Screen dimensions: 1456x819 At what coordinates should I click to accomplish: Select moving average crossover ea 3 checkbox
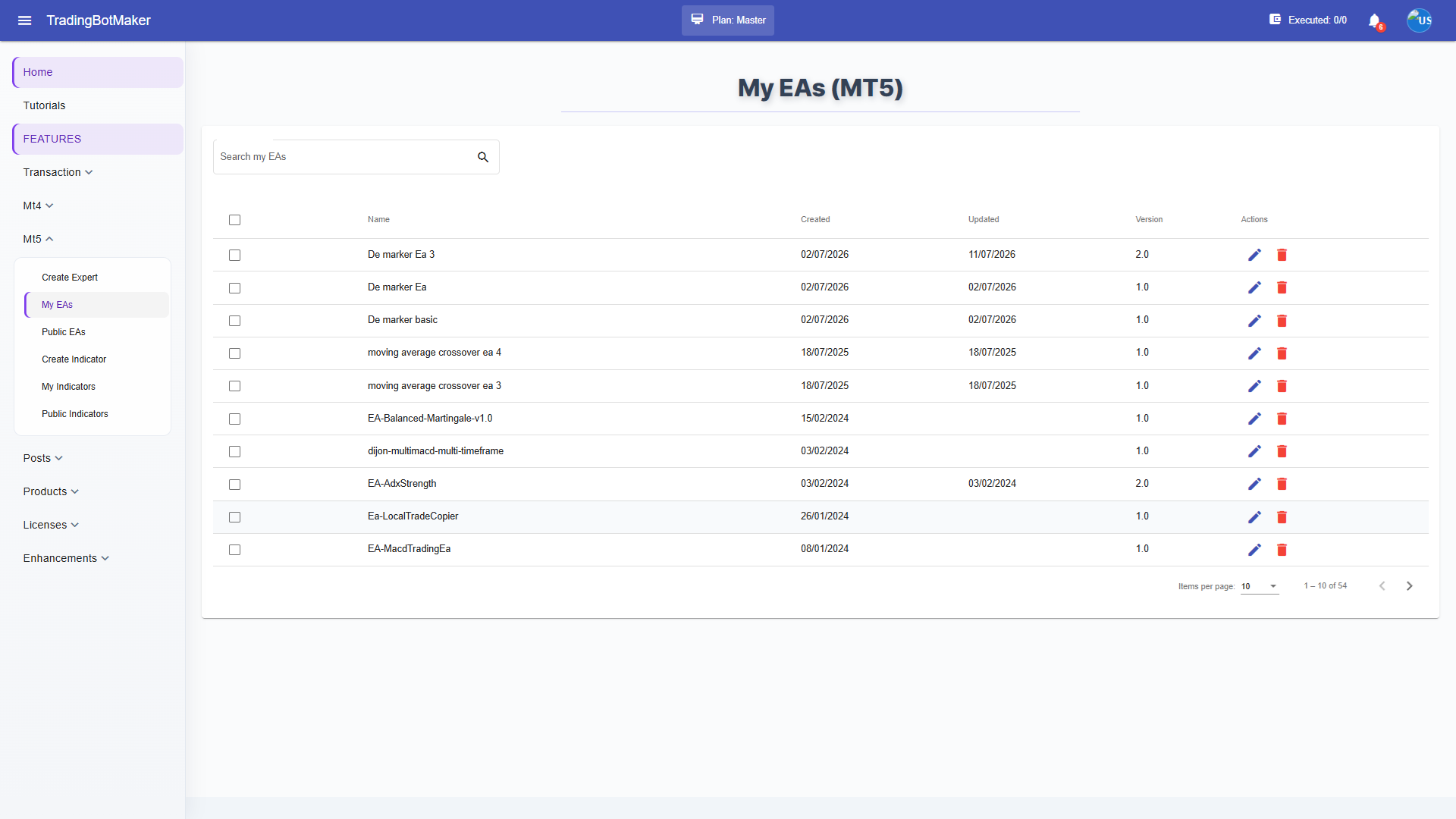234,386
